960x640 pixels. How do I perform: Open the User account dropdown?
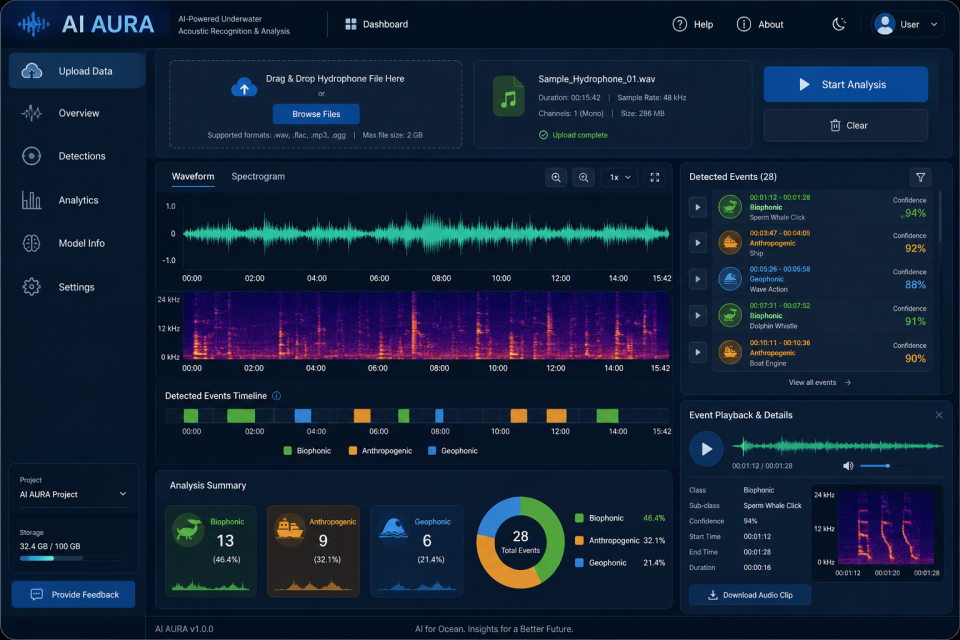click(x=907, y=24)
